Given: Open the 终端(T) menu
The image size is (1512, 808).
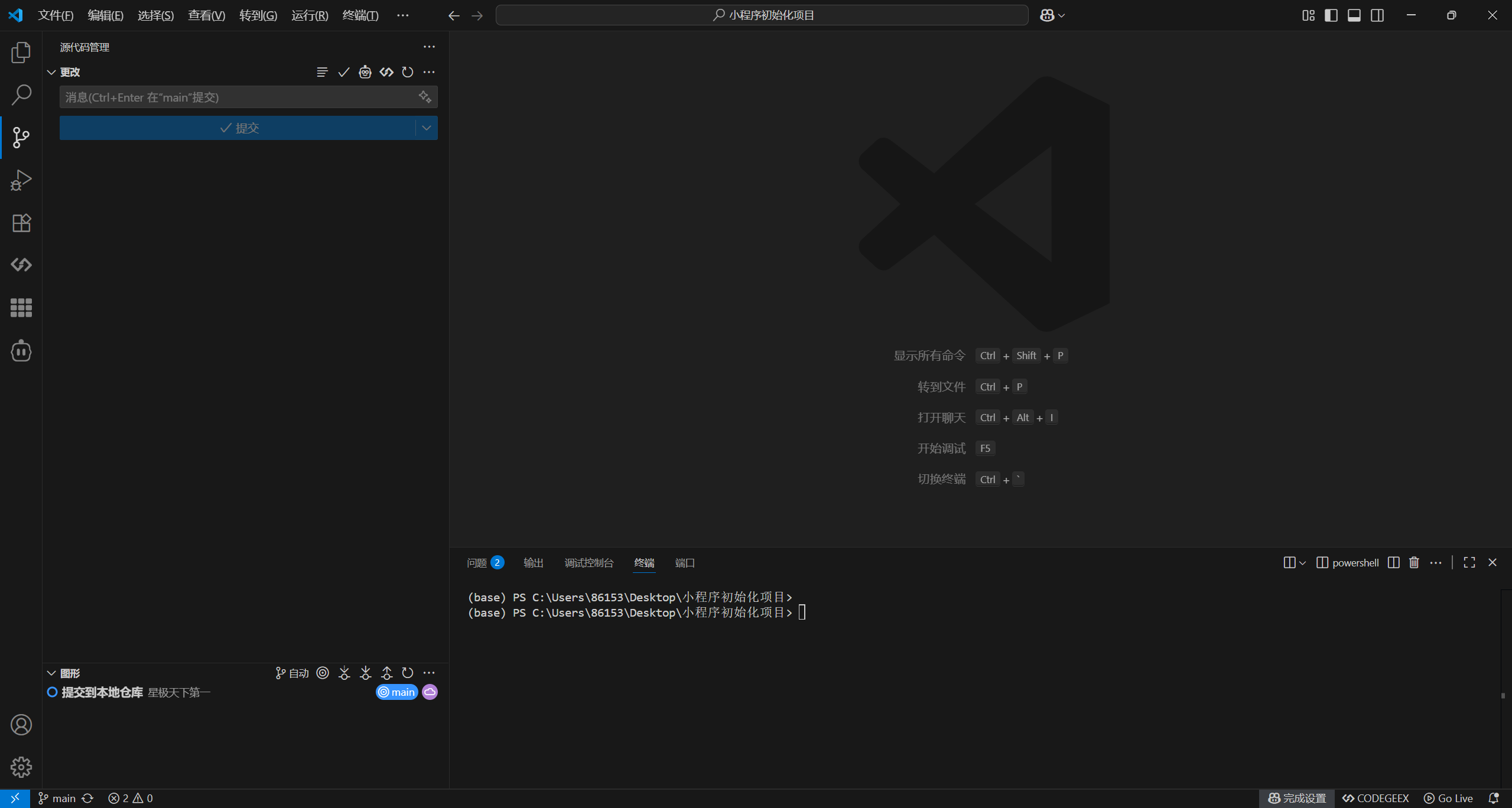Looking at the screenshot, I should pos(360,15).
